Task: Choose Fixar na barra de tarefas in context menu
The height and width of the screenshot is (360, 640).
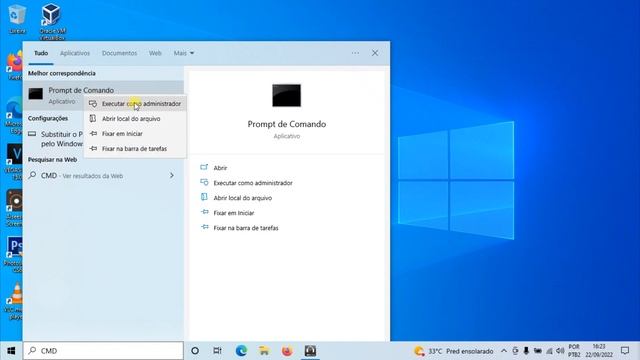Action: point(136,149)
